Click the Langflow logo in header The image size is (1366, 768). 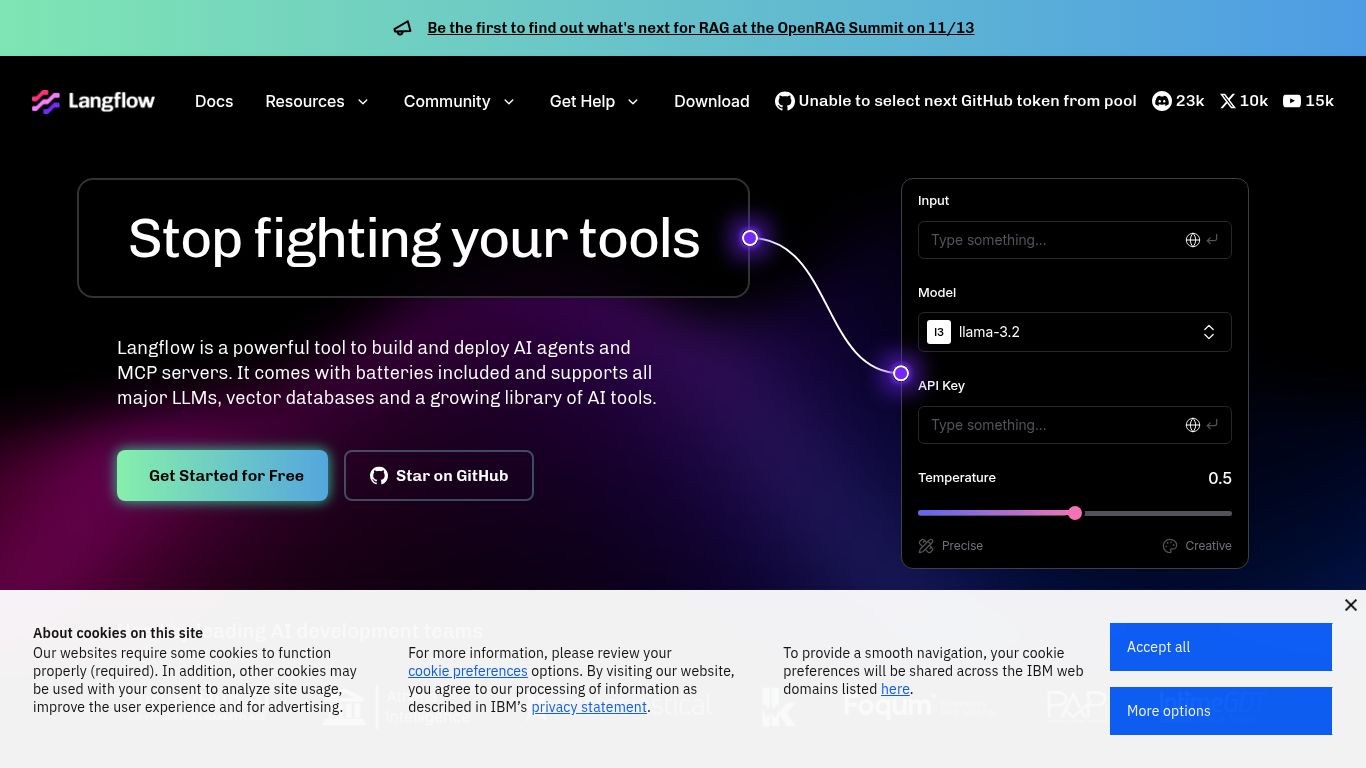(x=93, y=101)
